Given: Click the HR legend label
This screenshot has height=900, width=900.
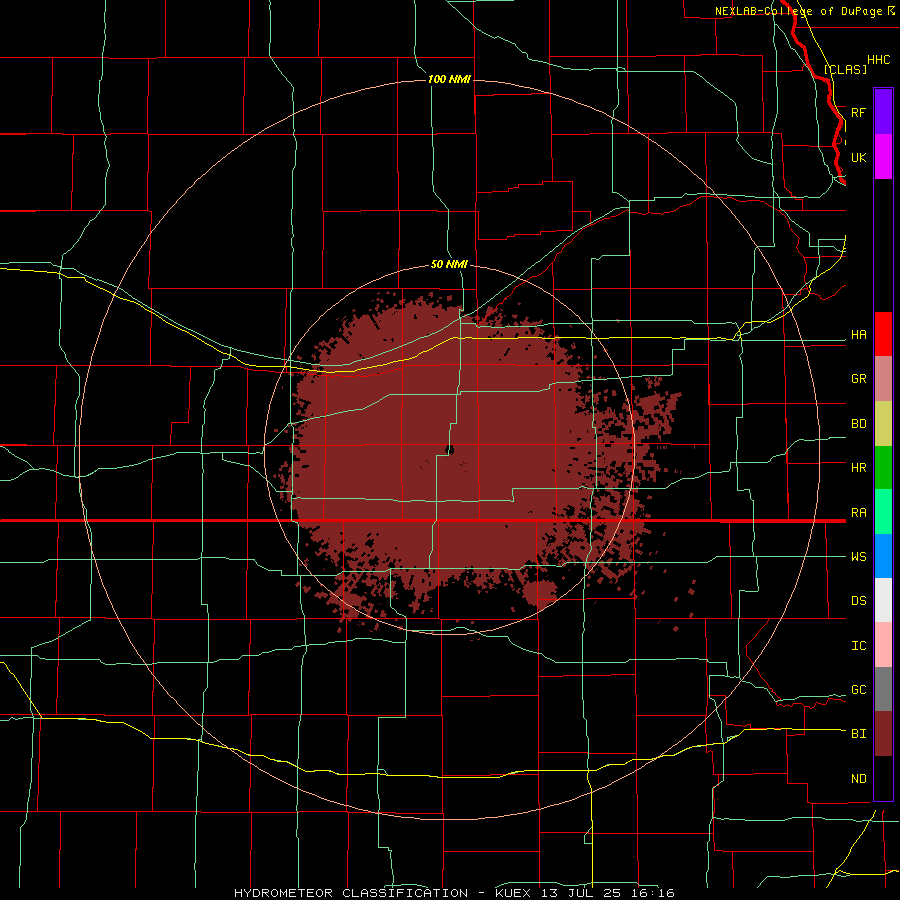Looking at the screenshot, I should [858, 468].
